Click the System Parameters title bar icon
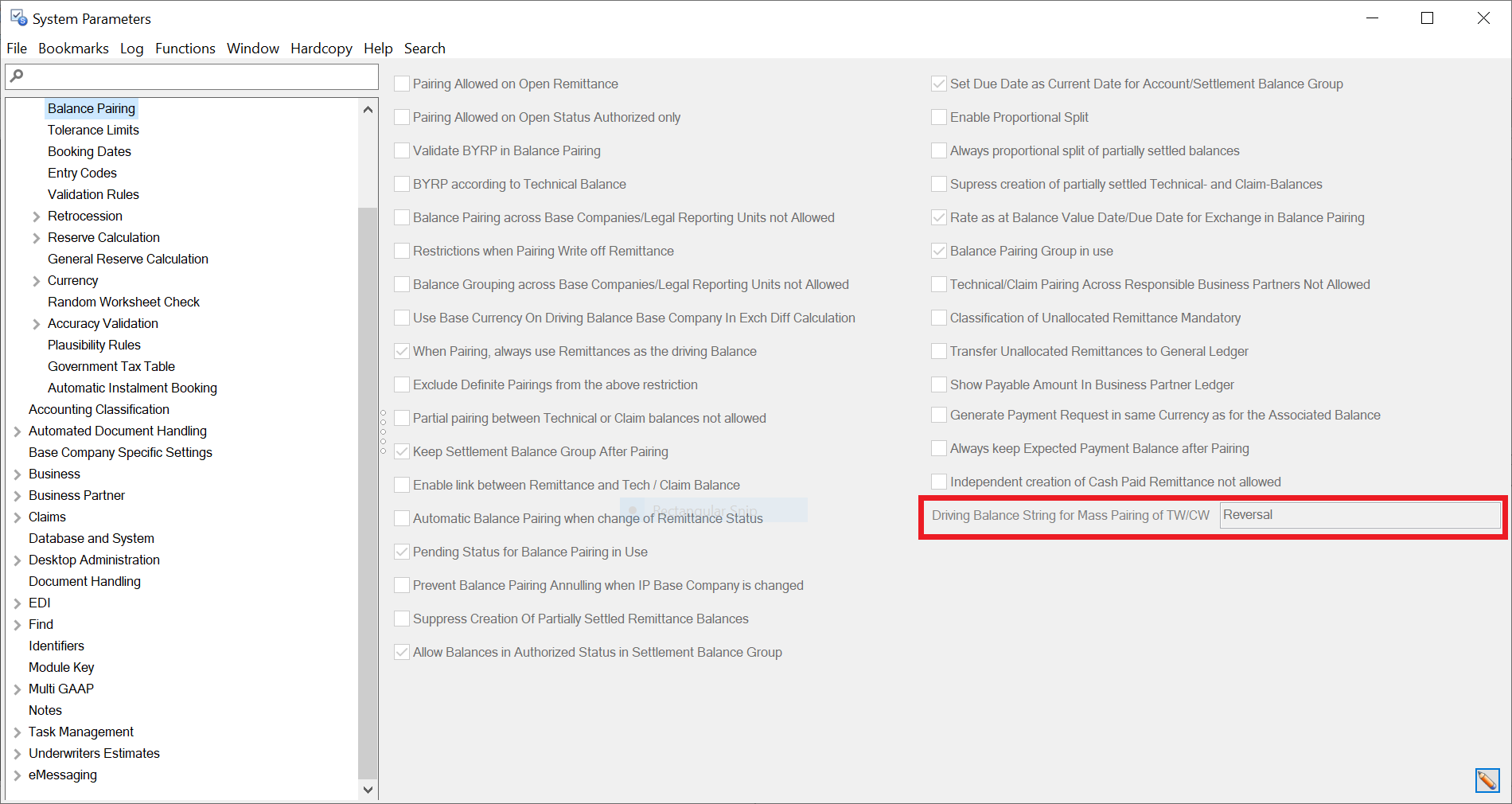The image size is (1512, 804). 18,18
